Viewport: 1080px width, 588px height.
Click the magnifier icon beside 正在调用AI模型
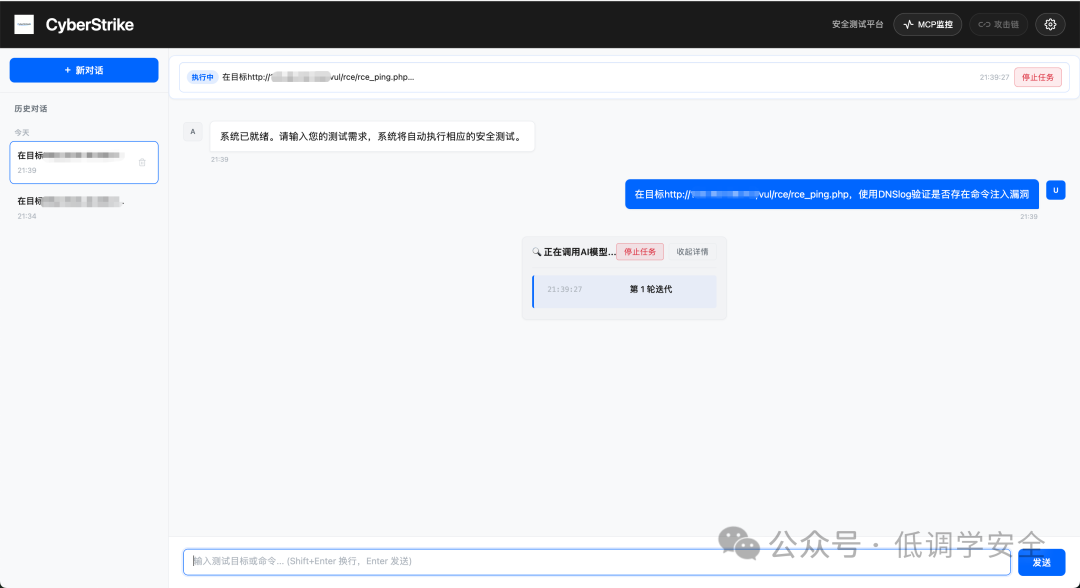click(537, 252)
